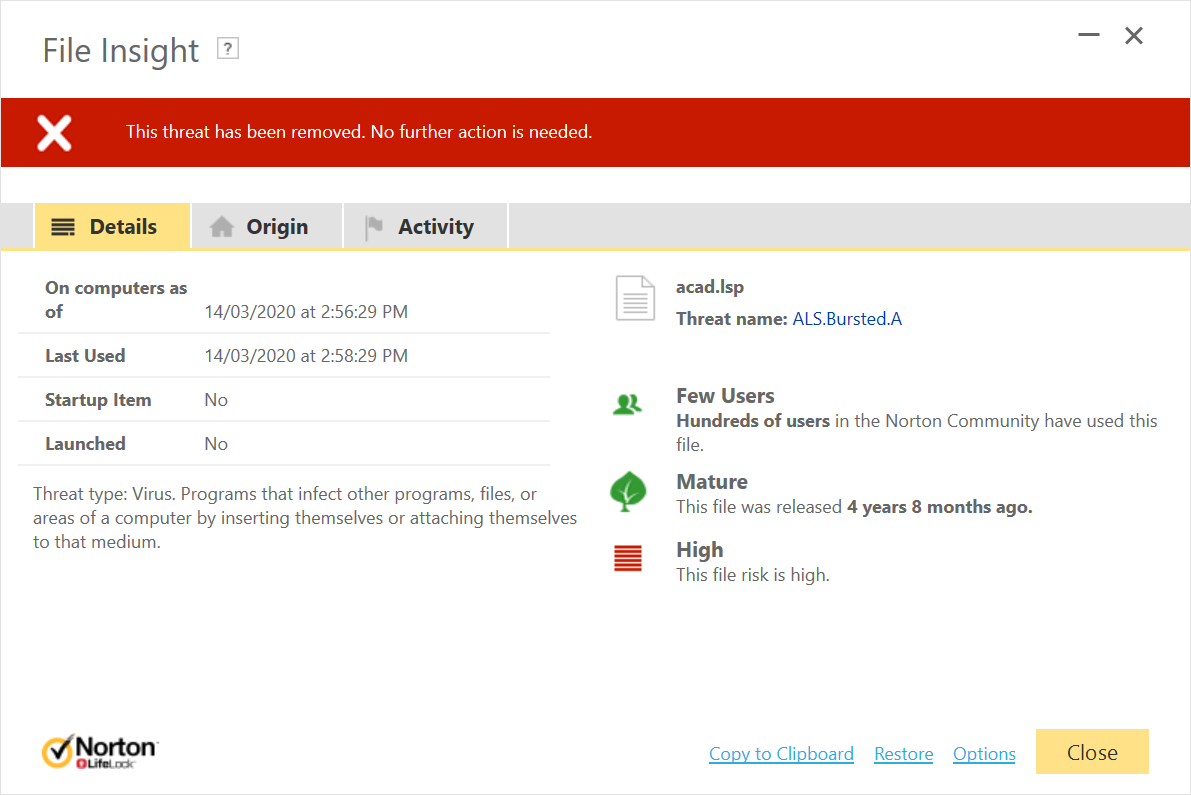Click the Activity tab flag icon
The image size is (1191, 795).
[374, 227]
